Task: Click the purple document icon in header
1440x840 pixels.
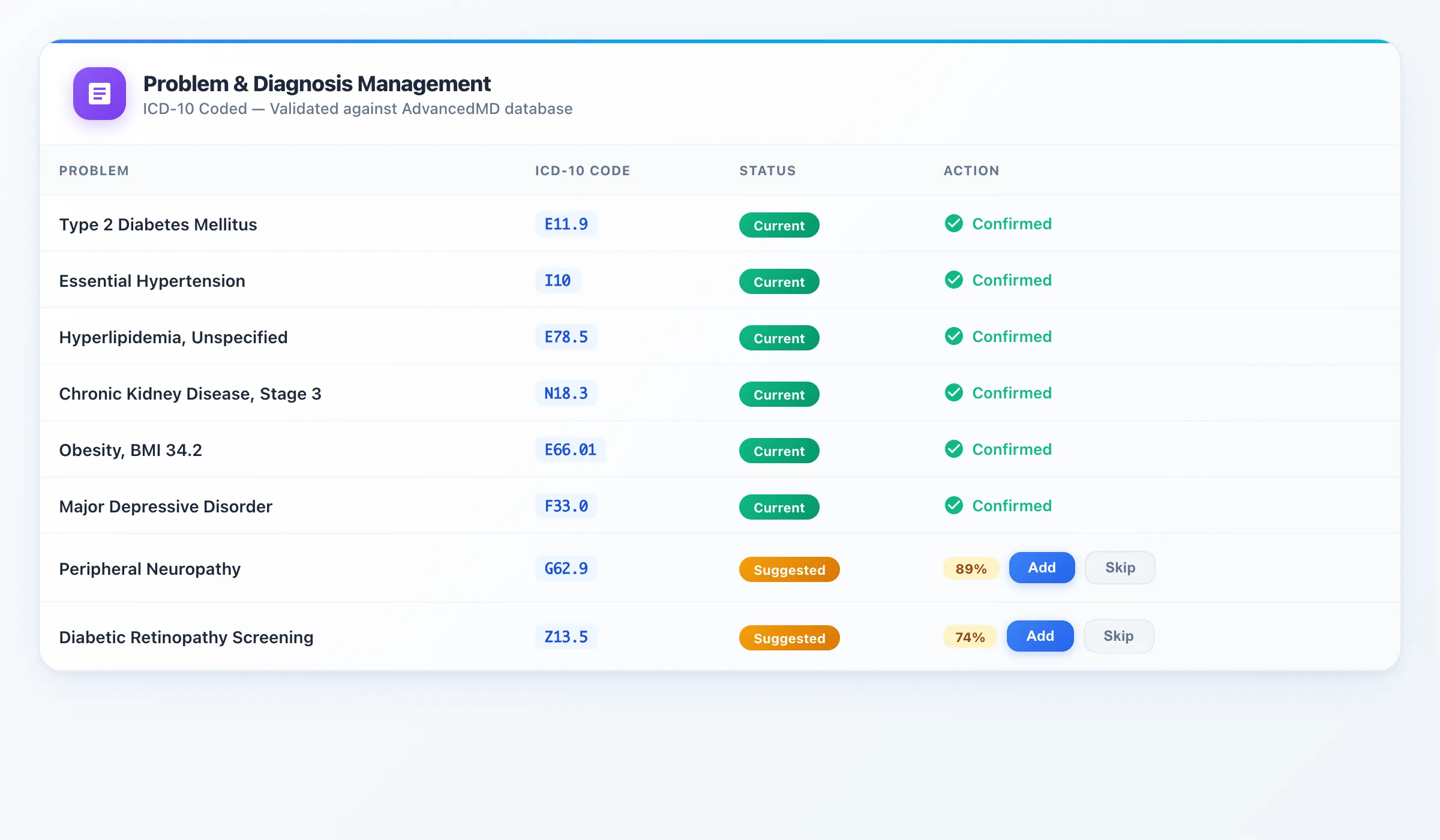Action: point(99,94)
